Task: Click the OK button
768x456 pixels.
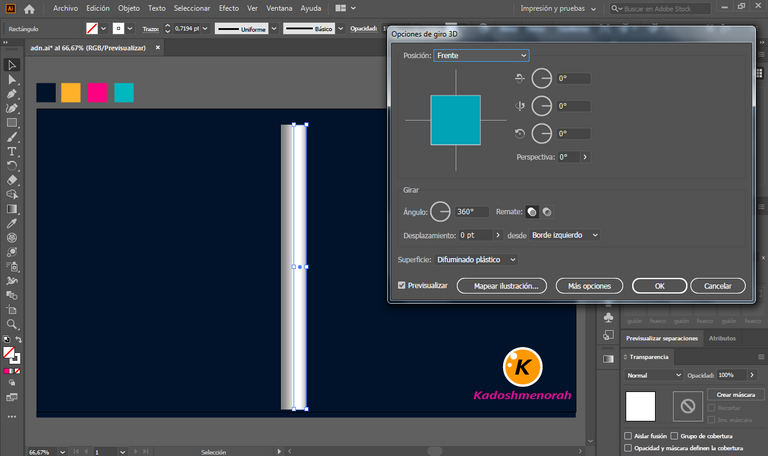Action: pyautogui.click(x=659, y=286)
